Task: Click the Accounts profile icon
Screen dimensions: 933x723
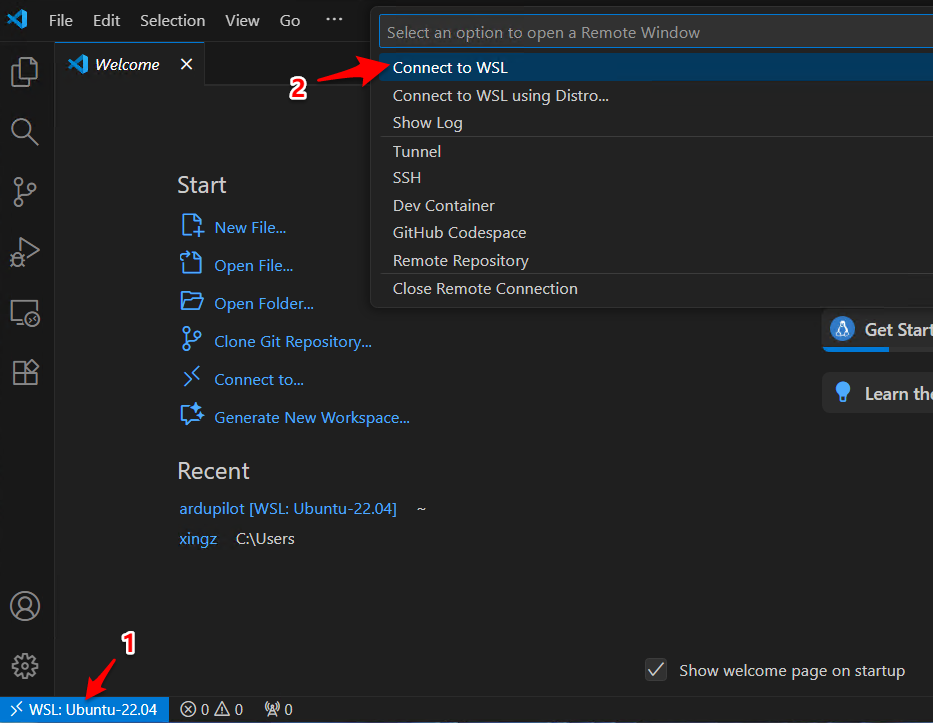Action: [x=25, y=606]
